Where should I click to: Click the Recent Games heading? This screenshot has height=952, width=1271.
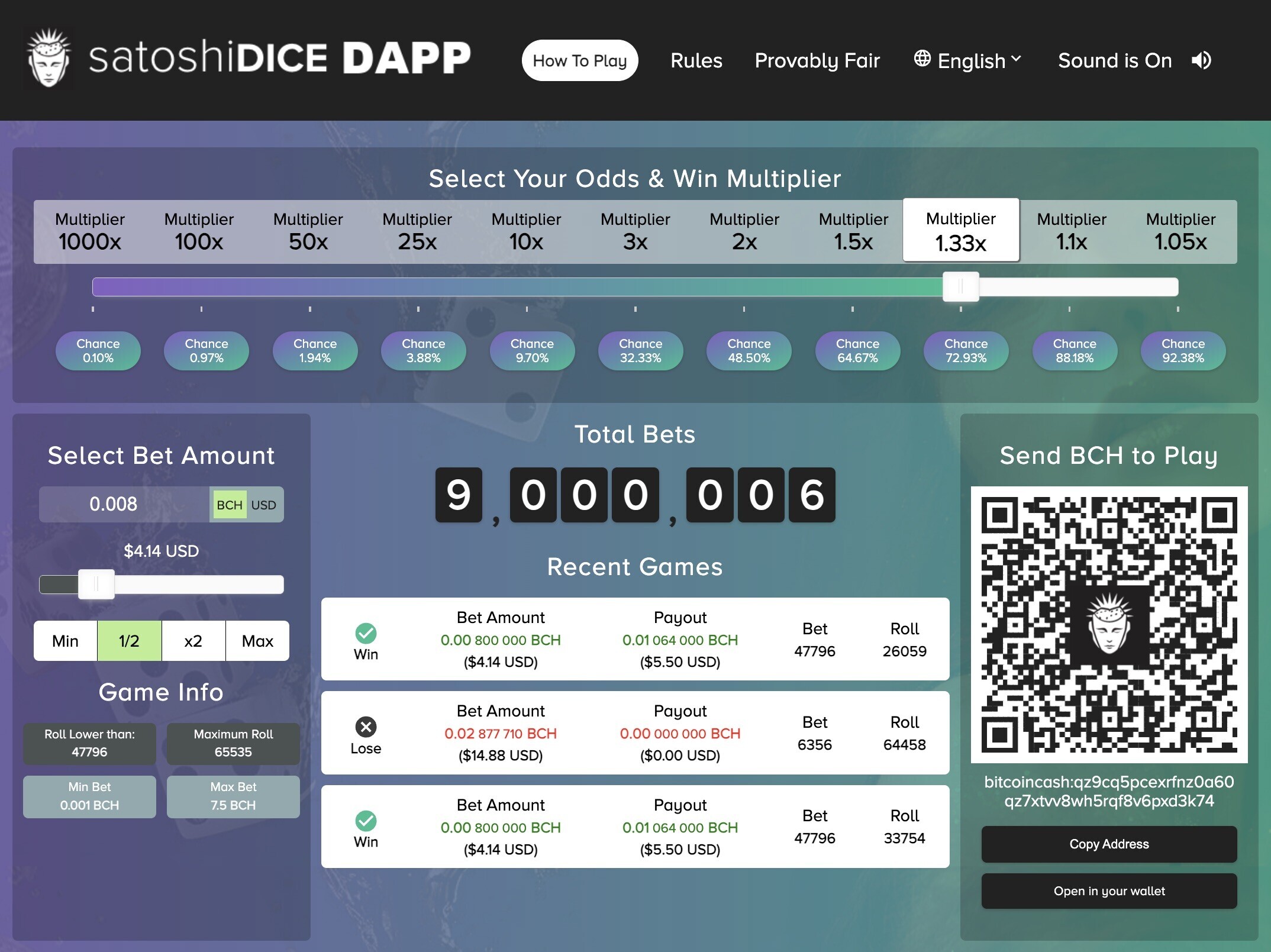(x=635, y=567)
